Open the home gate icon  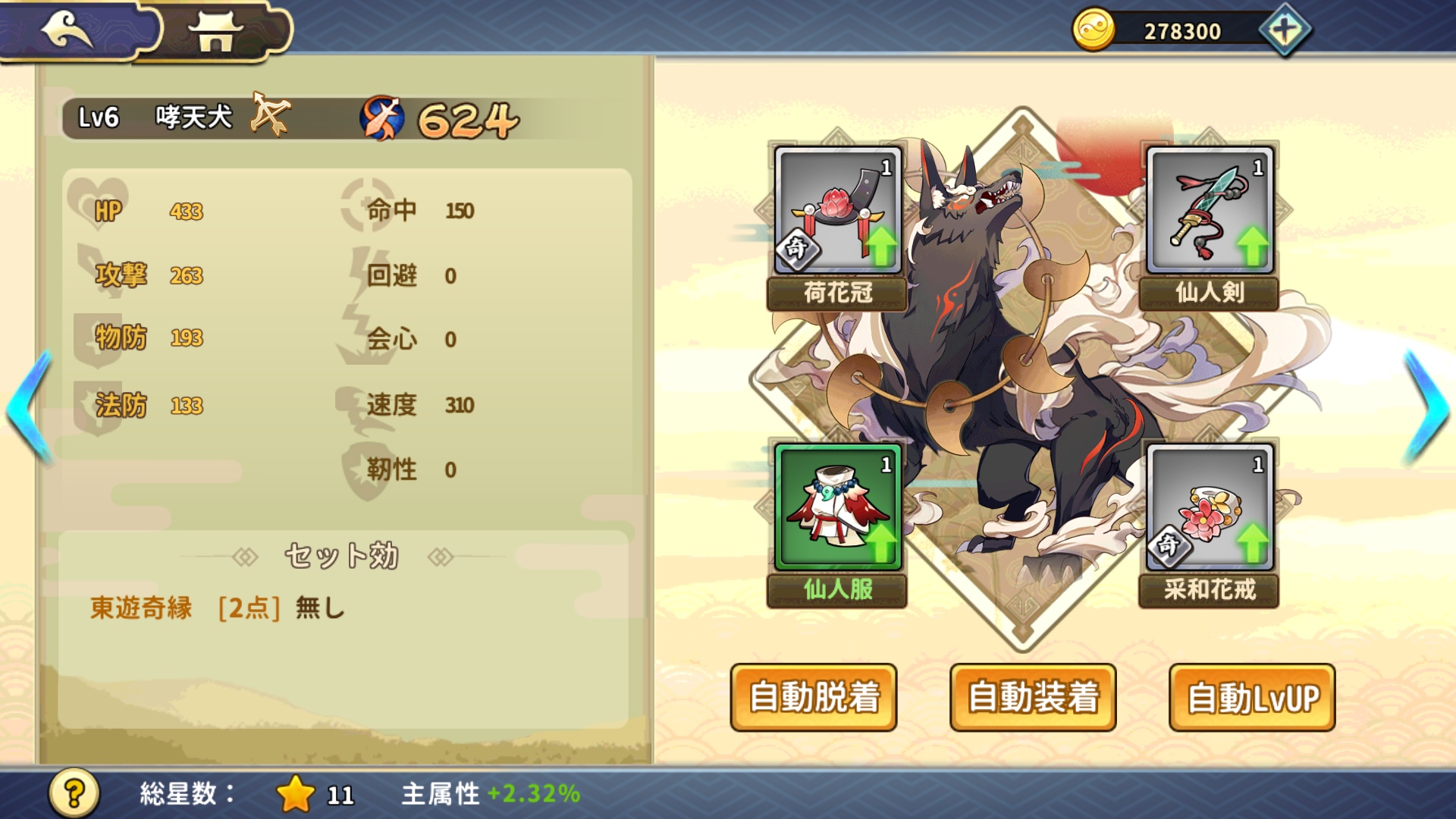[x=215, y=32]
